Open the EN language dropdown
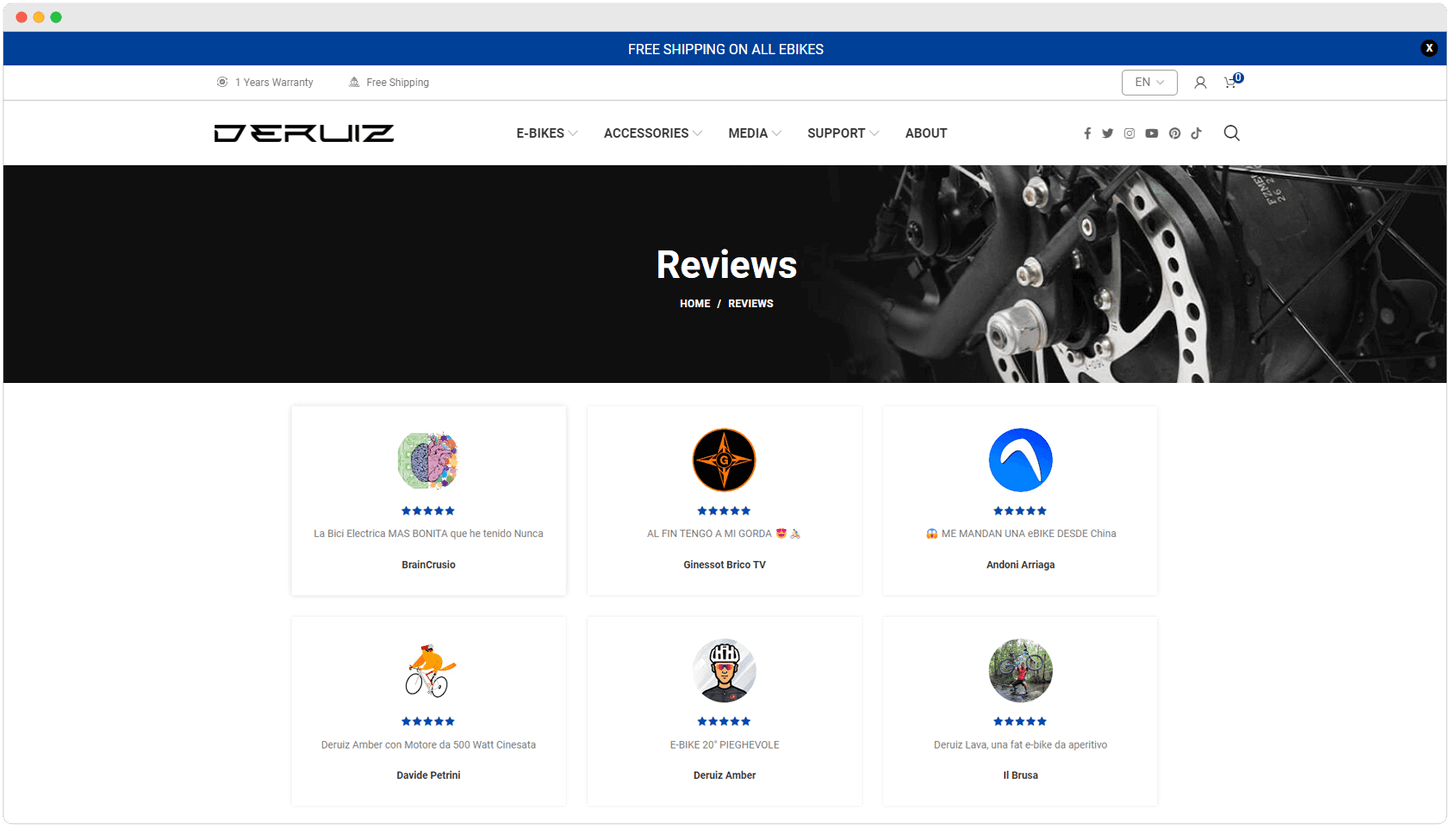1450x827 pixels. click(1150, 82)
